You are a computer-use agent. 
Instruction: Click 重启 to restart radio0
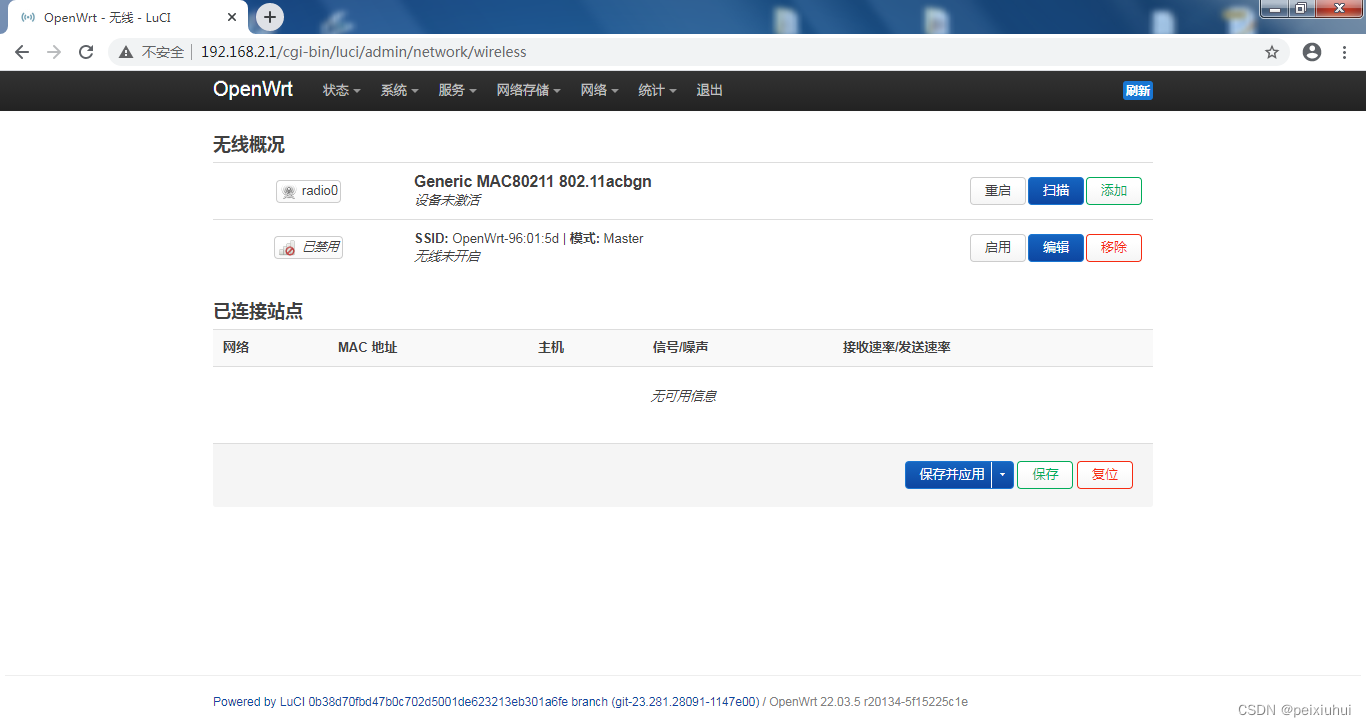(997, 190)
